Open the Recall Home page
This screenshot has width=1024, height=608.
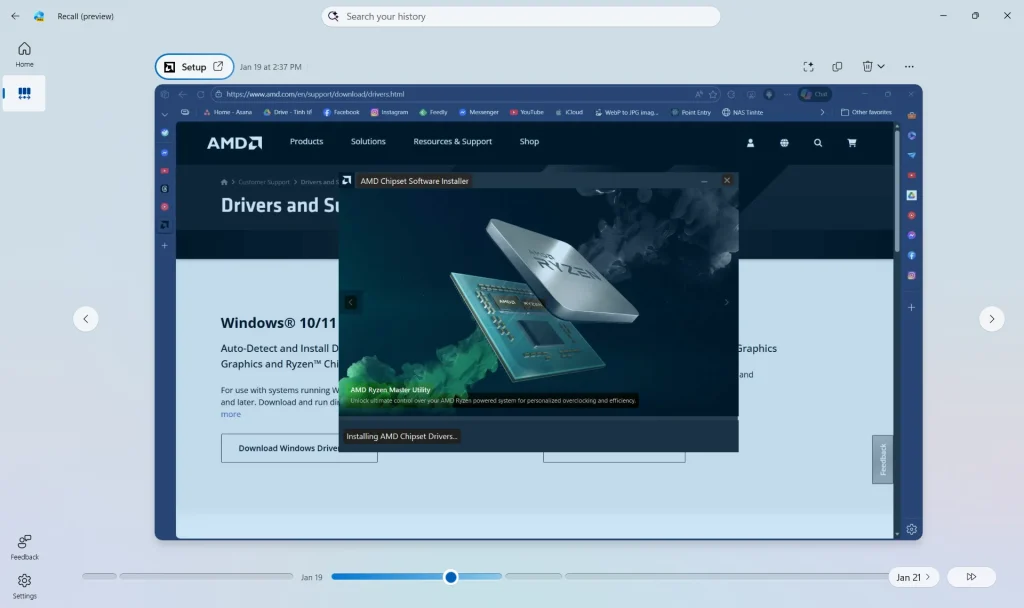(x=24, y=54)
